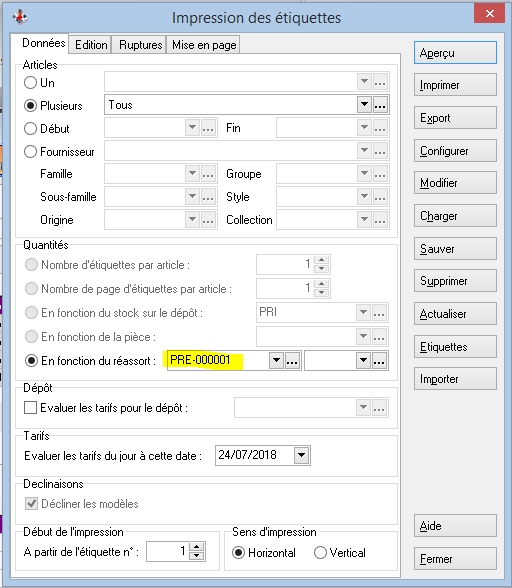Open browse button for Origine field
Screen dimensions: 512x588
tap(208, 220)
